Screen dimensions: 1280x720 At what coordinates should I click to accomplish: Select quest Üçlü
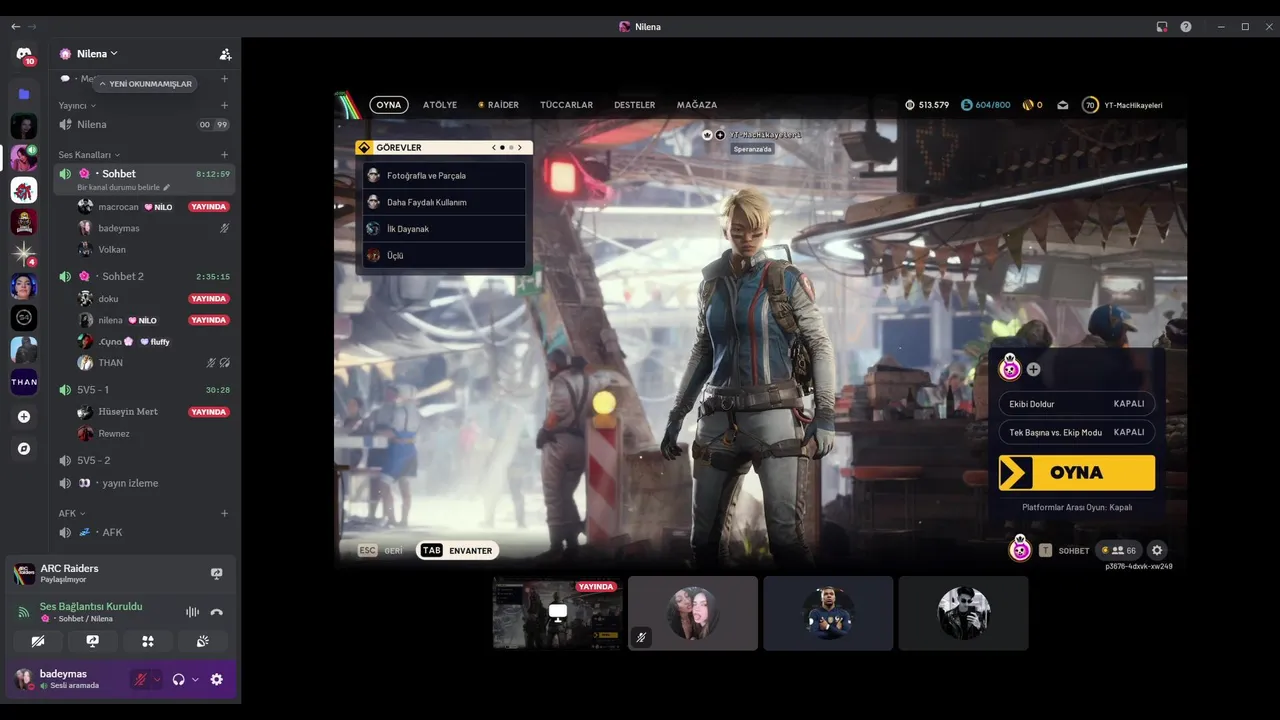[444, 256]
